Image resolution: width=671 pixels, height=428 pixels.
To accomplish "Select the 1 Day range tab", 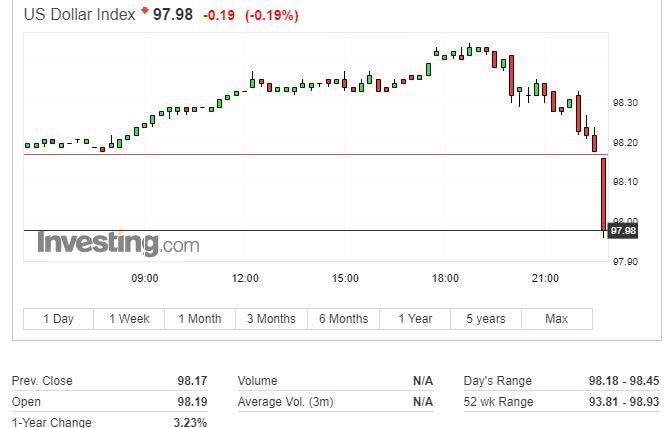I will [x=58, y=319].
